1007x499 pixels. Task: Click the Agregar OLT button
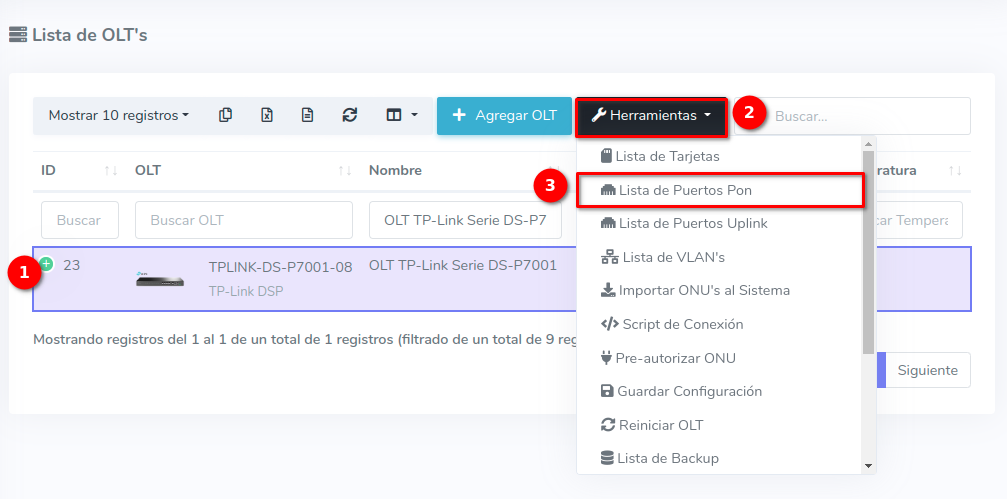coord(504,115)
